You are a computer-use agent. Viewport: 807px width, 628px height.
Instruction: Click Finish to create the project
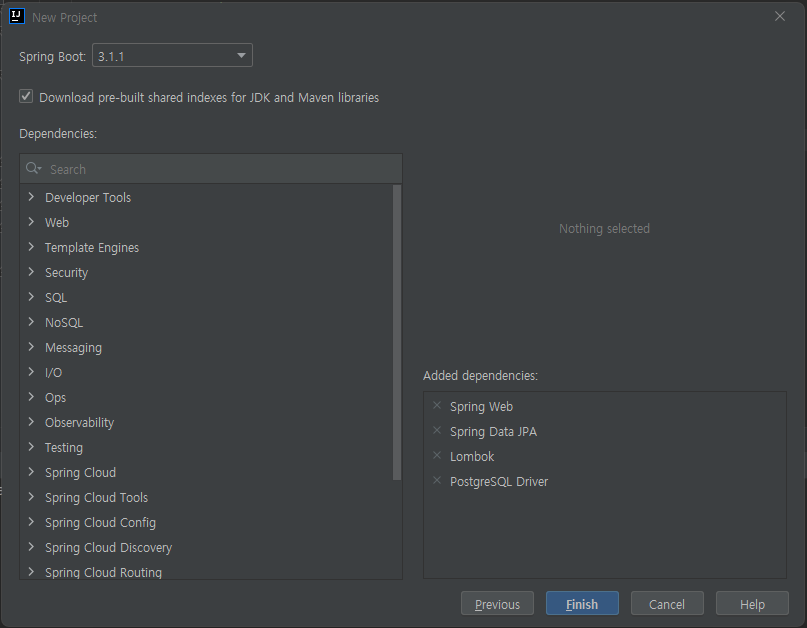click(x=582, y=603)
